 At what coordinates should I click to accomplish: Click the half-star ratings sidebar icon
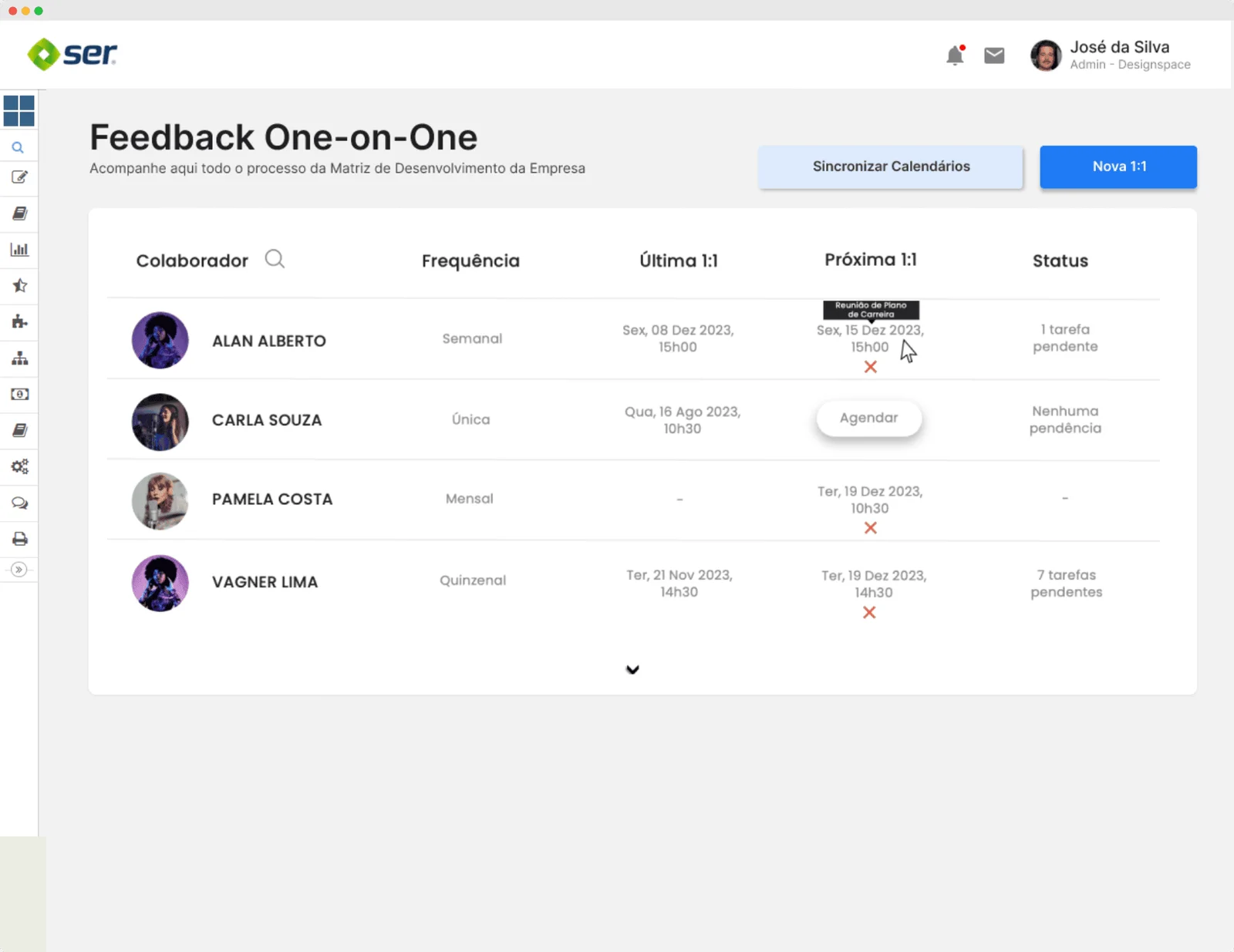pos(19,286)
